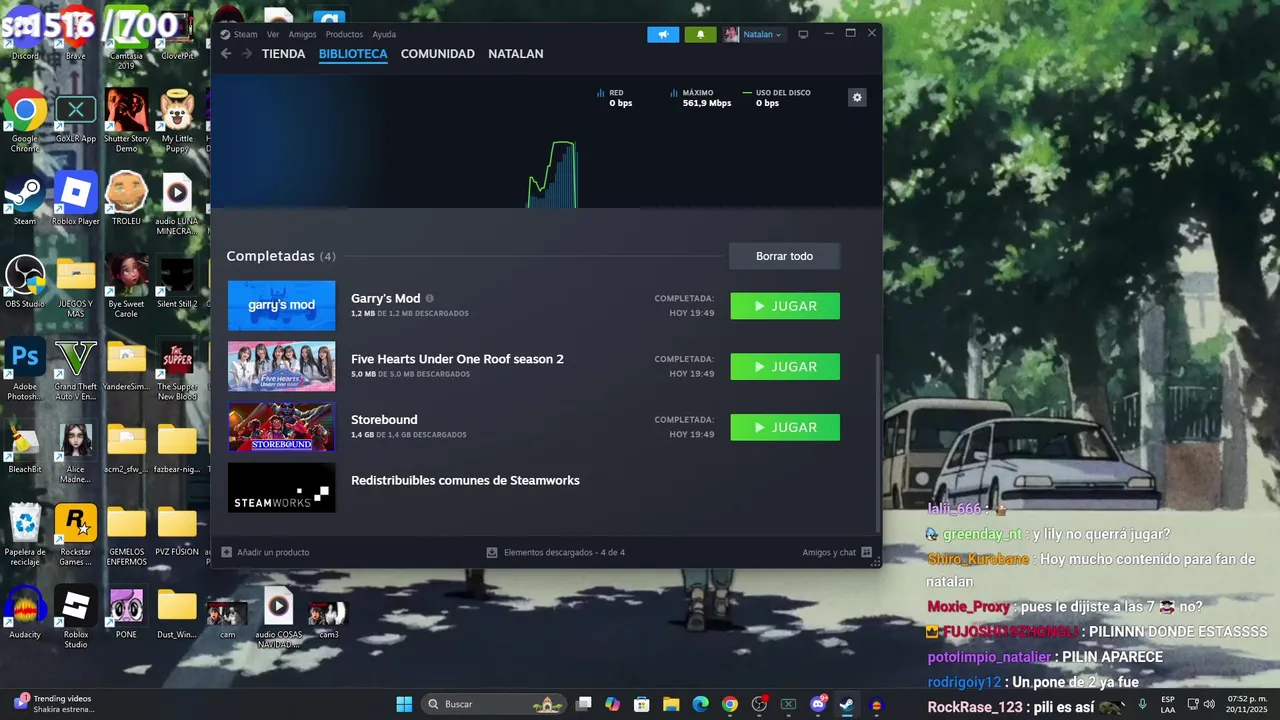Open Silent Still 2 desktop shortcut
This screenshot has height=720, width=1280.
(x=177, y=282)
